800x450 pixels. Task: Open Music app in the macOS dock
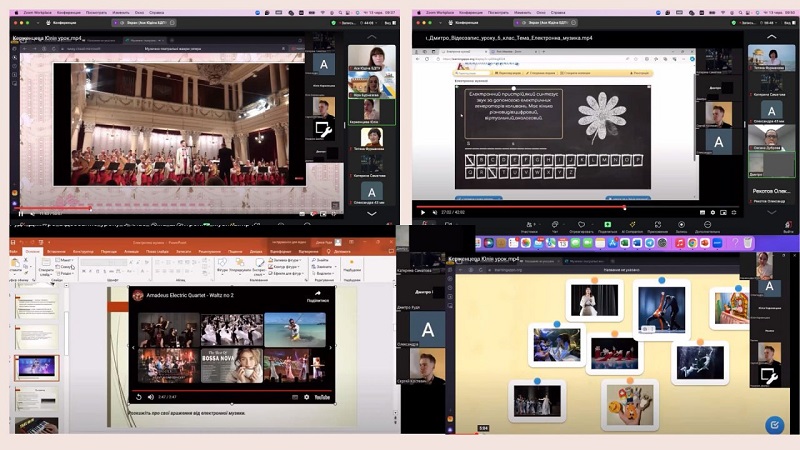click(680, 243)
